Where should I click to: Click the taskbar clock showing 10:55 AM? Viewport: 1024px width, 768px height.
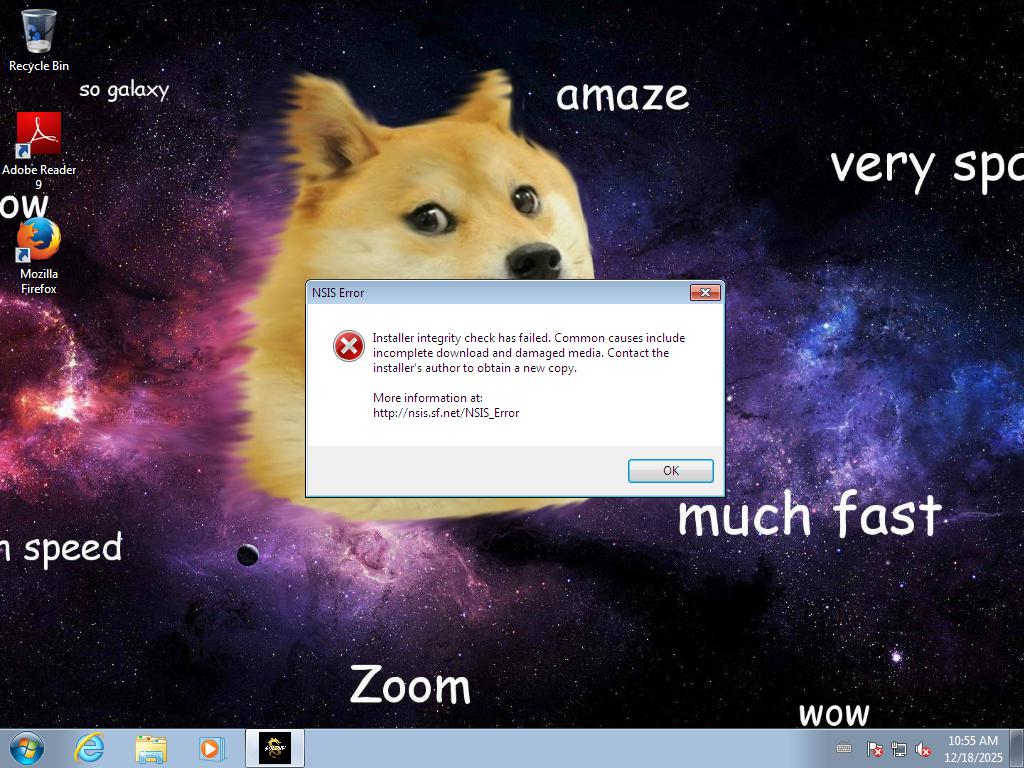[973, 748]
